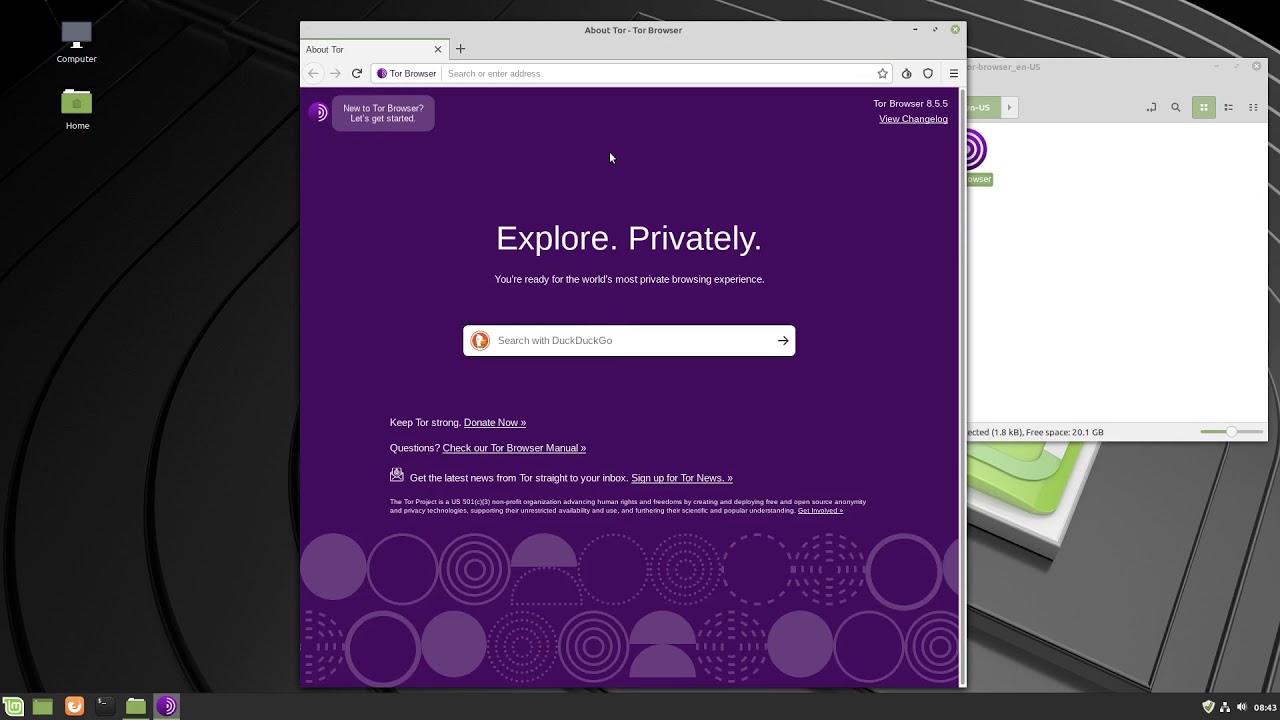Follow the Get Involved link

point(820,510)
